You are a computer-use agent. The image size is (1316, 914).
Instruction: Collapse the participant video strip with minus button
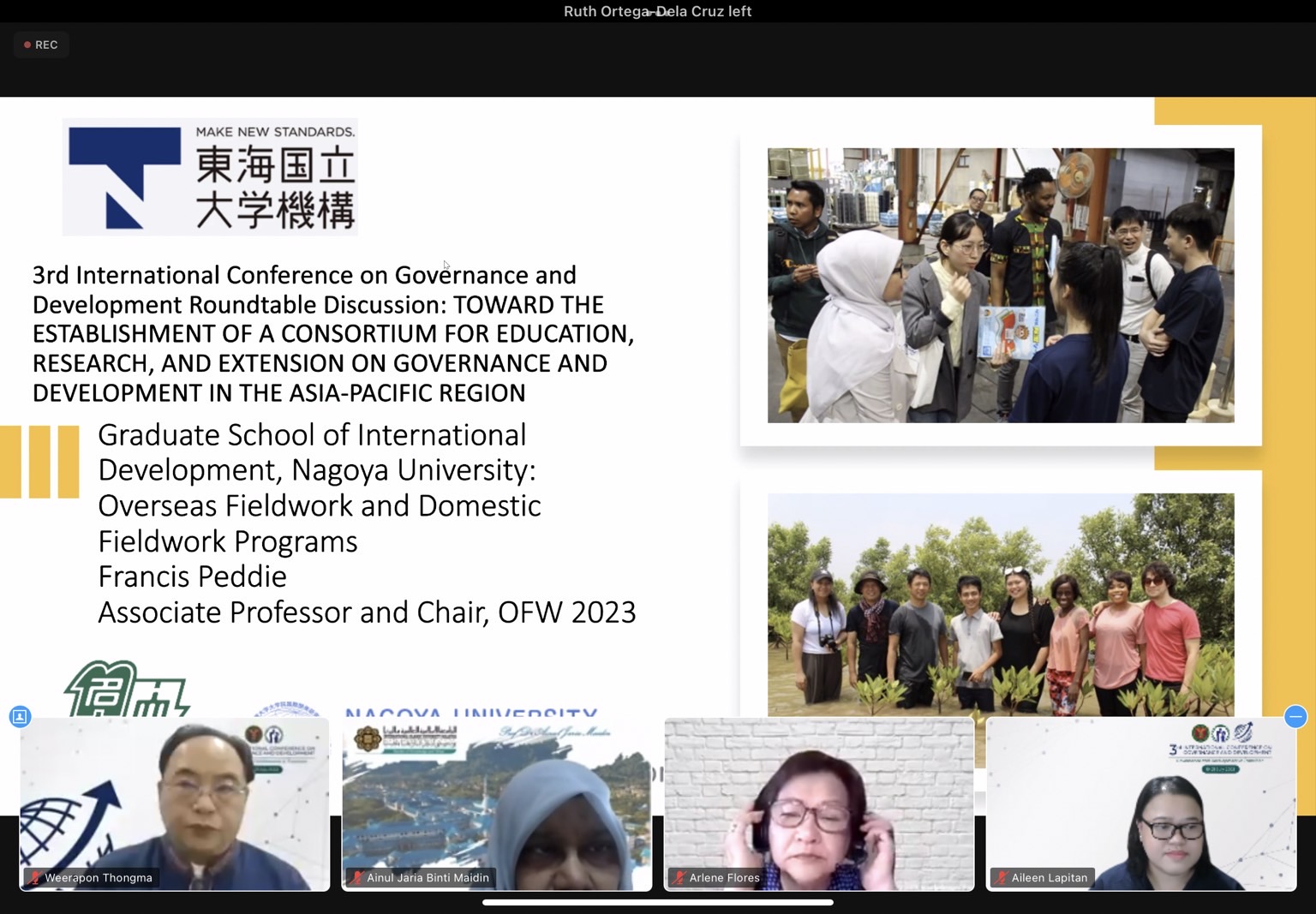click(1295, 716)
